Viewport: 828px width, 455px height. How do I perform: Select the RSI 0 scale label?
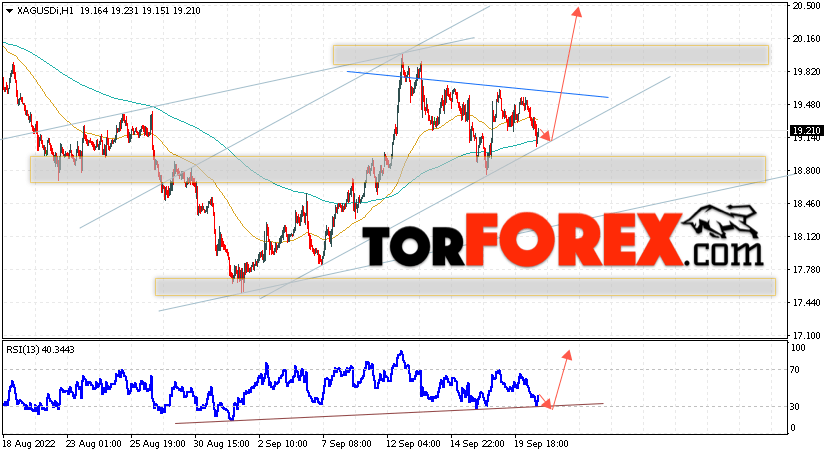[793, 428]
